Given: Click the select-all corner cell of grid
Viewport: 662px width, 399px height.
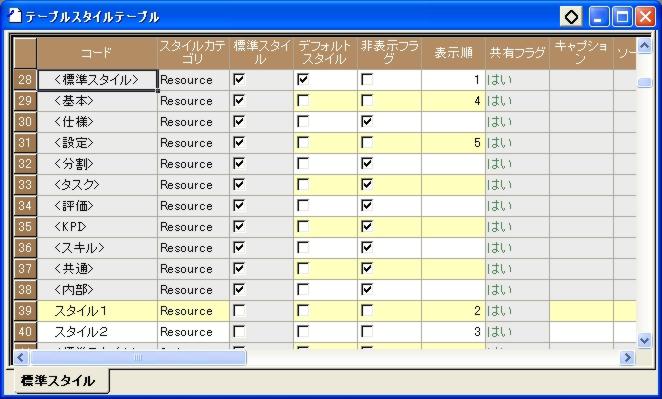Looking at the screenshot, I should point(25,53).
